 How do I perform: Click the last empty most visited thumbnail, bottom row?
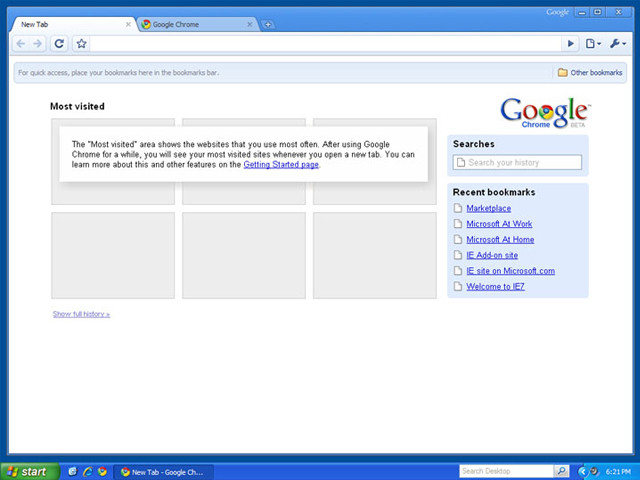375,256
